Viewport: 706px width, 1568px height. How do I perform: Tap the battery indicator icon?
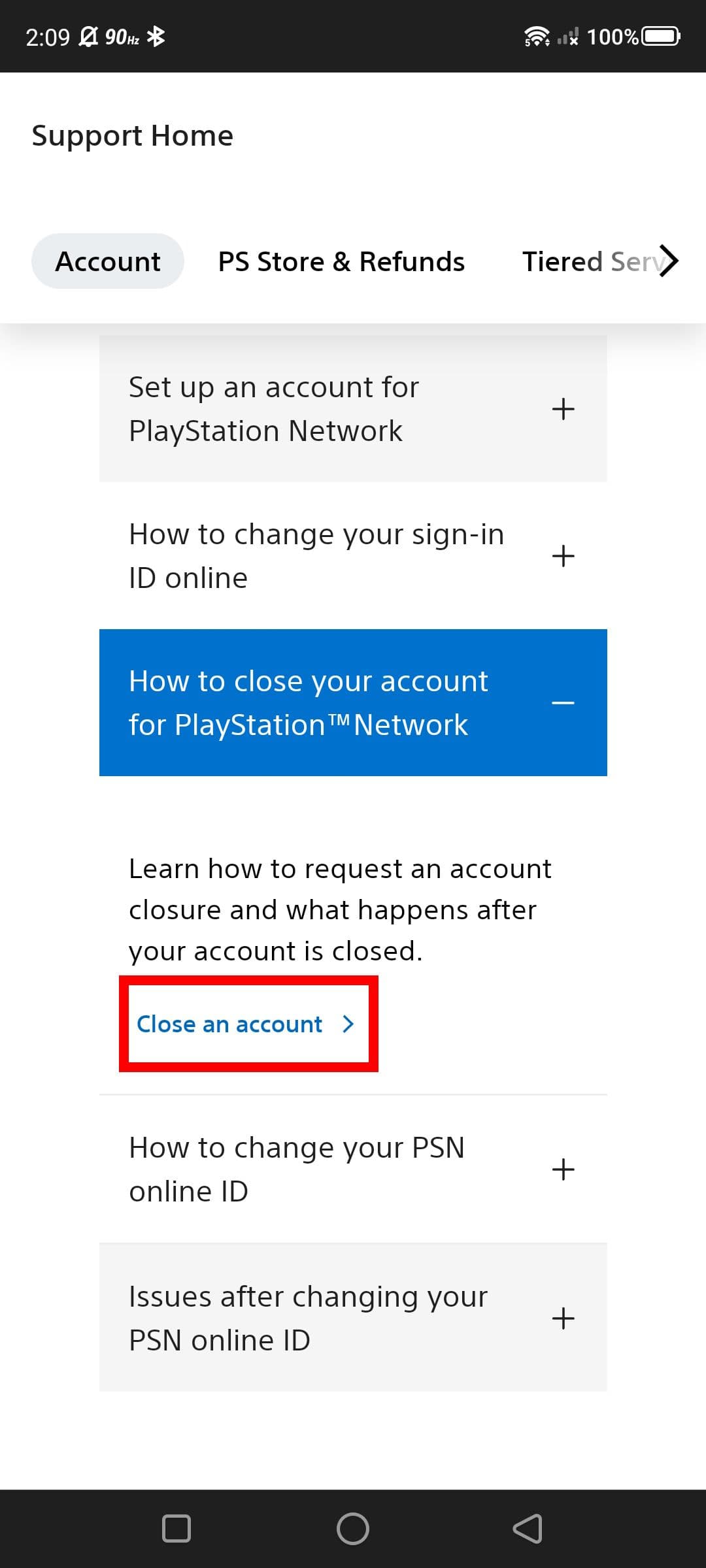661,37
